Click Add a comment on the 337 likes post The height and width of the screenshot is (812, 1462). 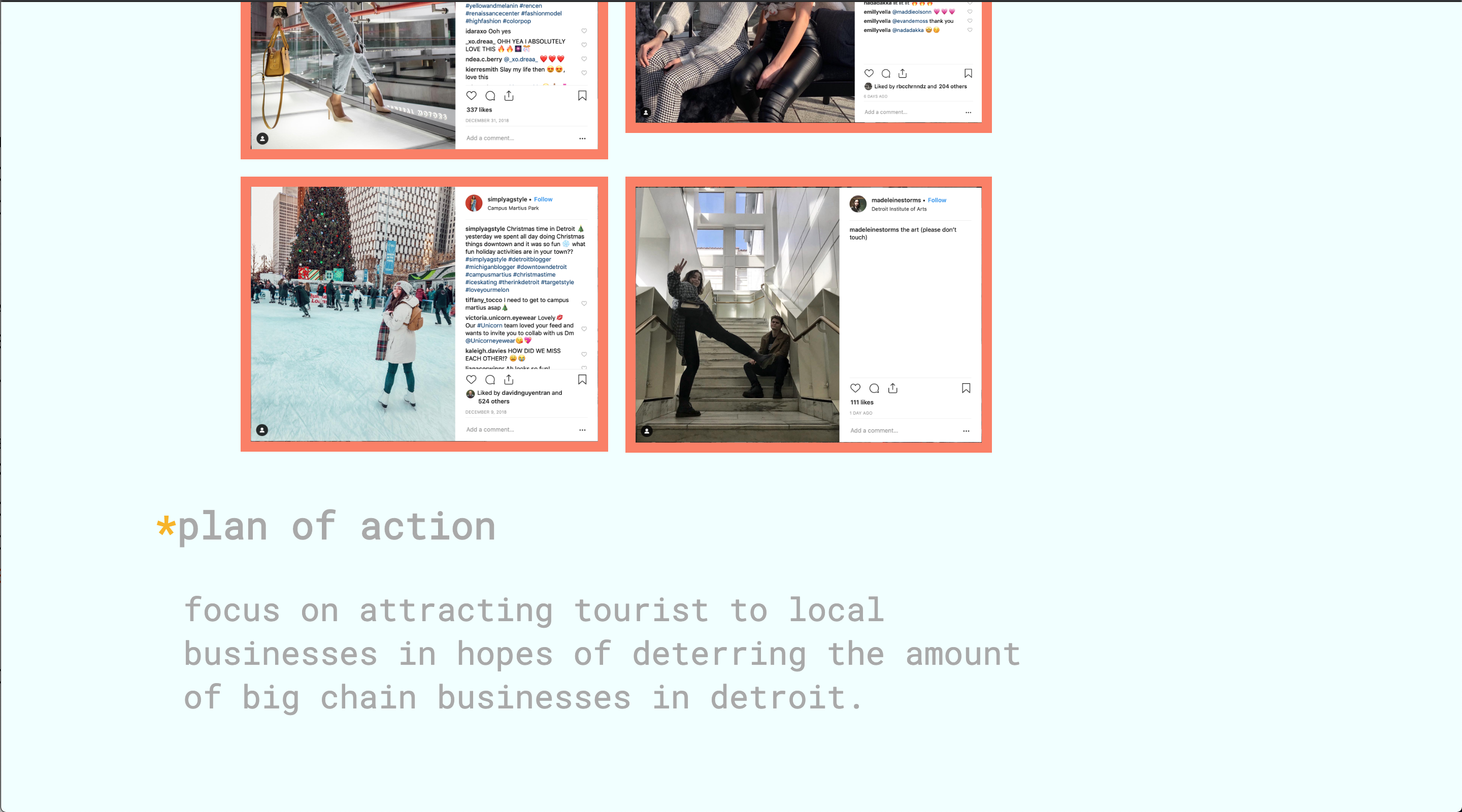[490, 139]
